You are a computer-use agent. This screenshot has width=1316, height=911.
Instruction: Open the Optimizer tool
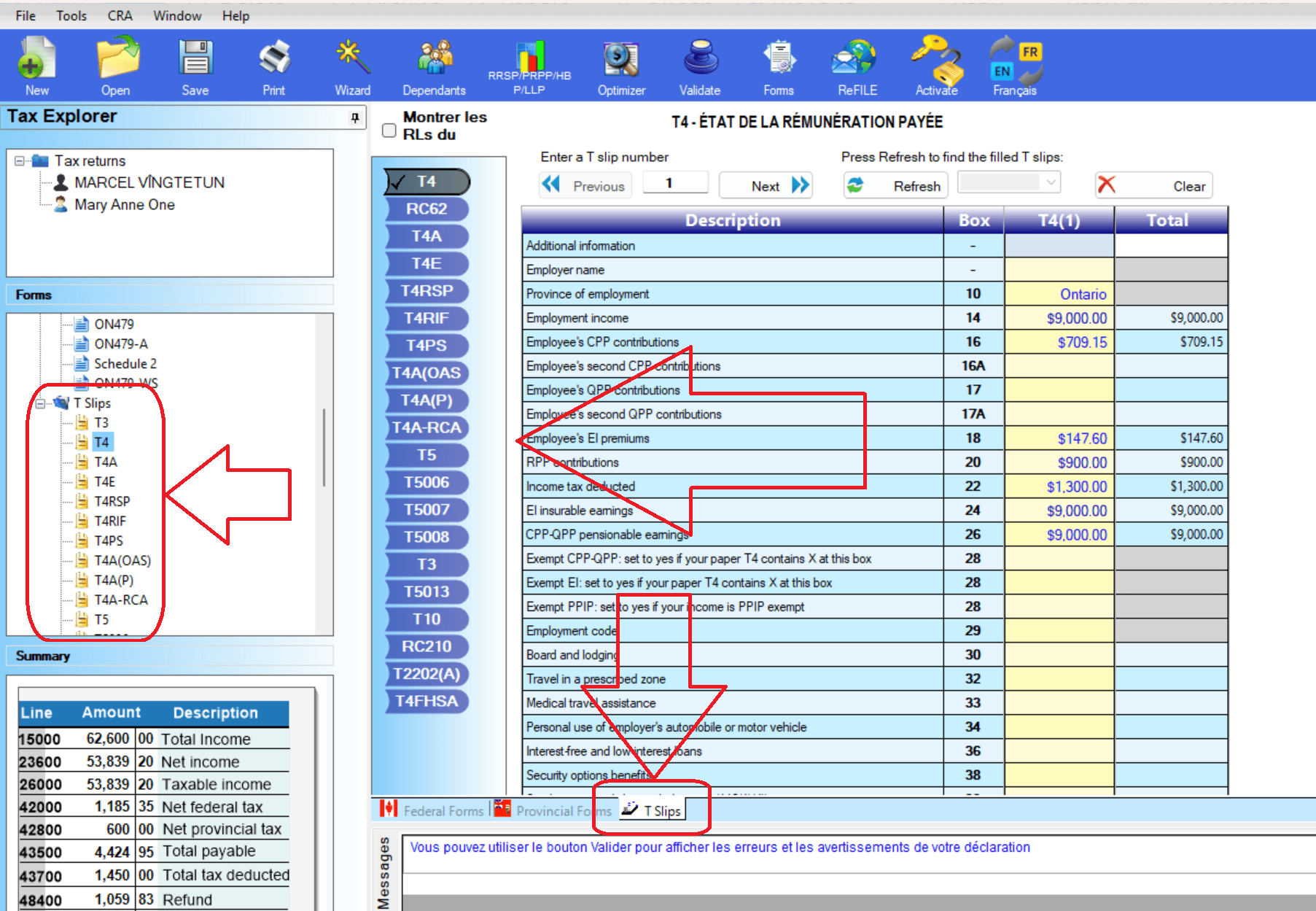point(620,66)
